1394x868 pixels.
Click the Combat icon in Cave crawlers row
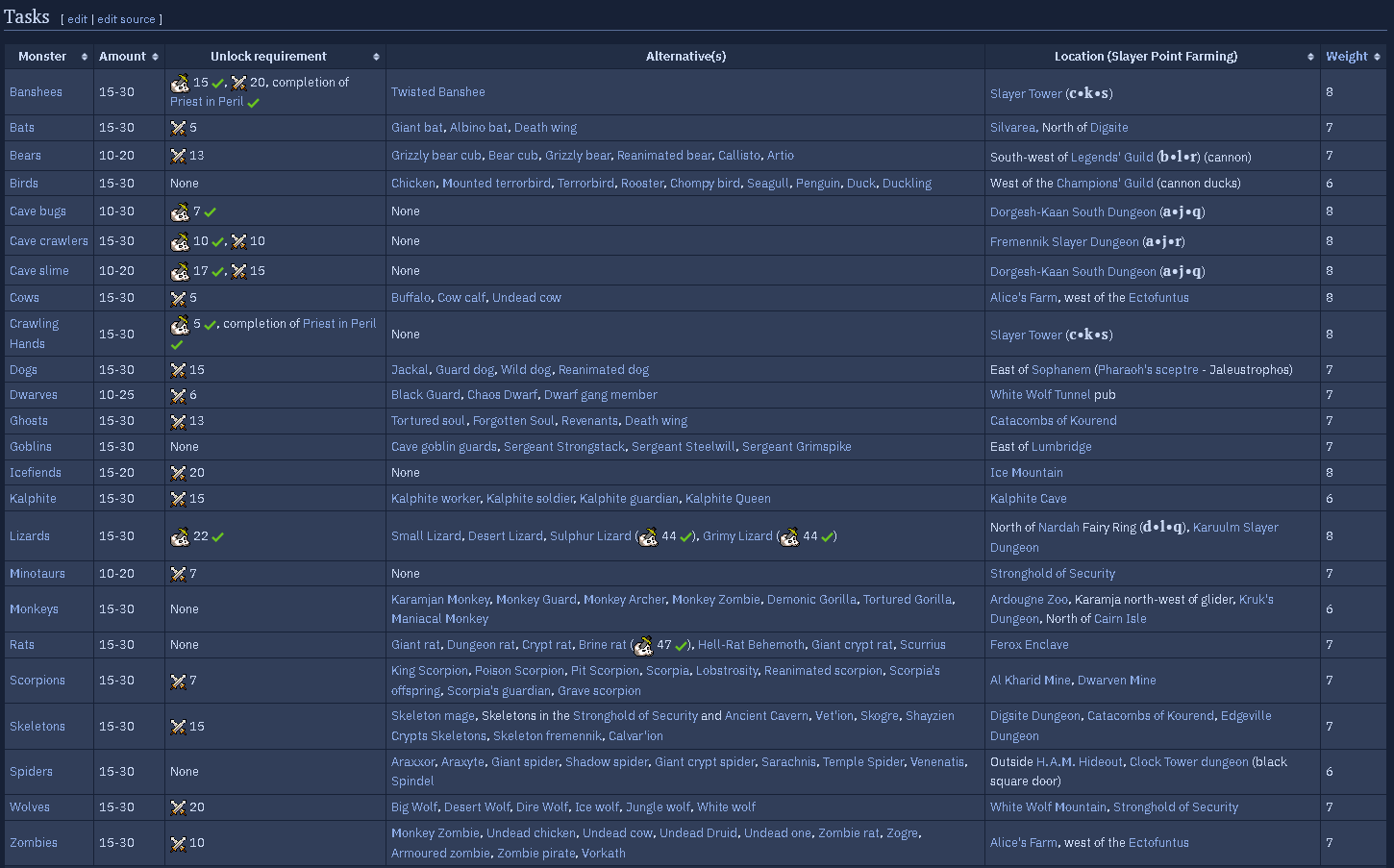pos(238,241)
